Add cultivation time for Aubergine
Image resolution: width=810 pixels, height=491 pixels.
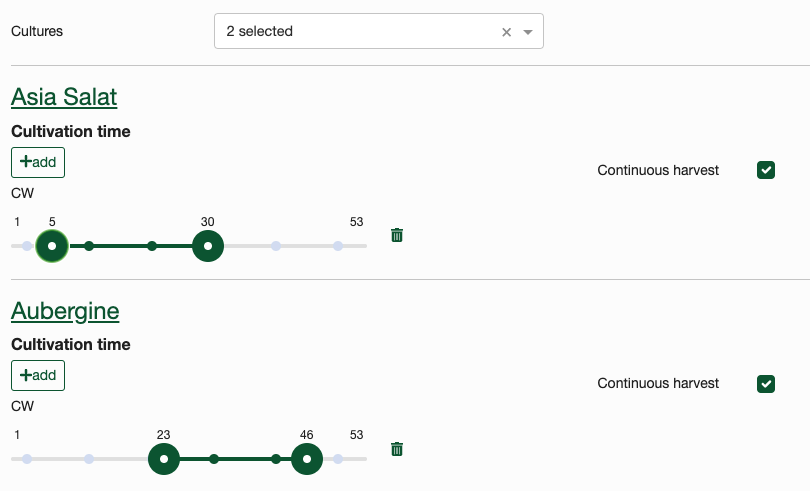pos(38,375)
